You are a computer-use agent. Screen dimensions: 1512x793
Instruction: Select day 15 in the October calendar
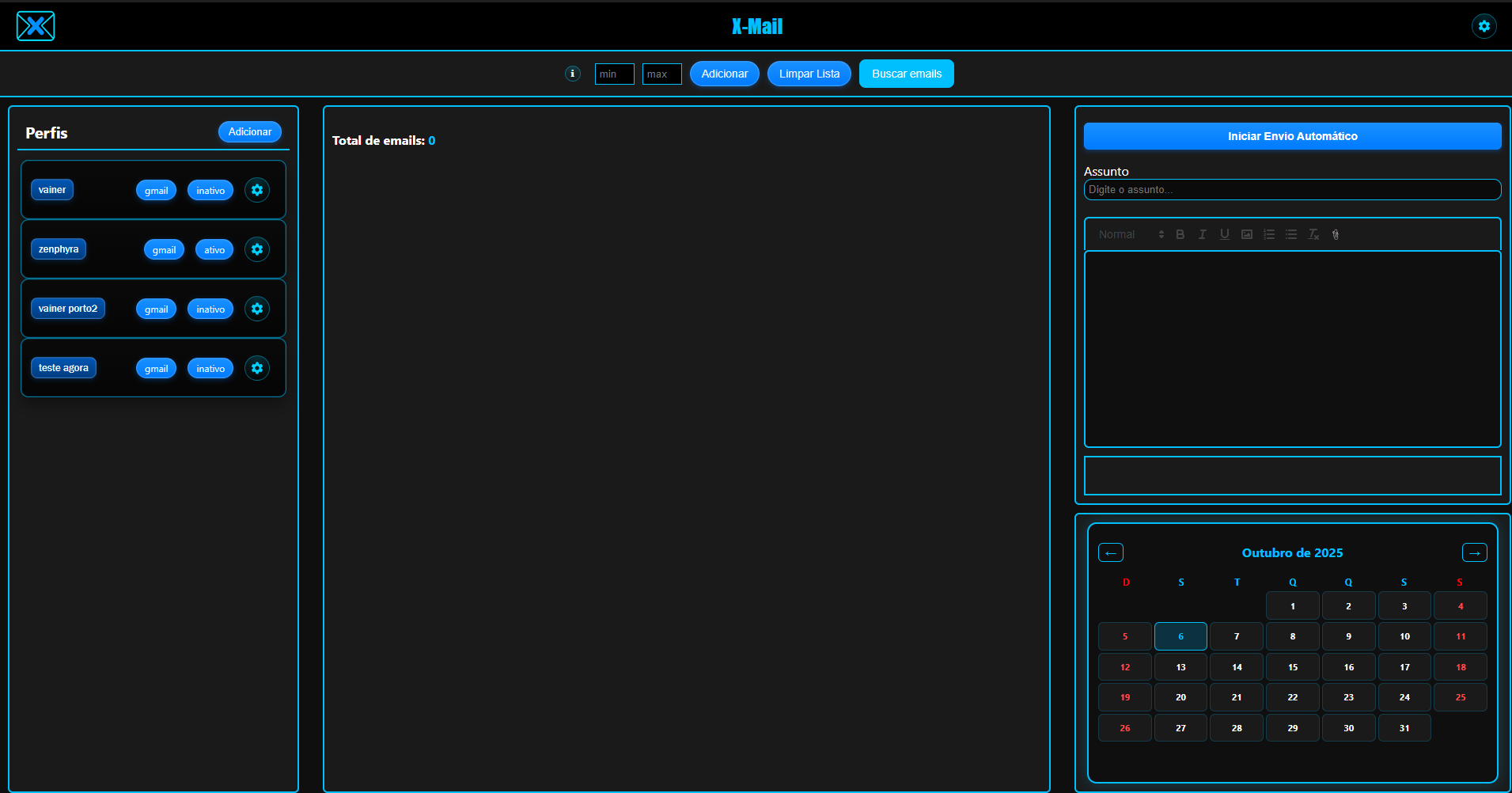point(1292,667)
